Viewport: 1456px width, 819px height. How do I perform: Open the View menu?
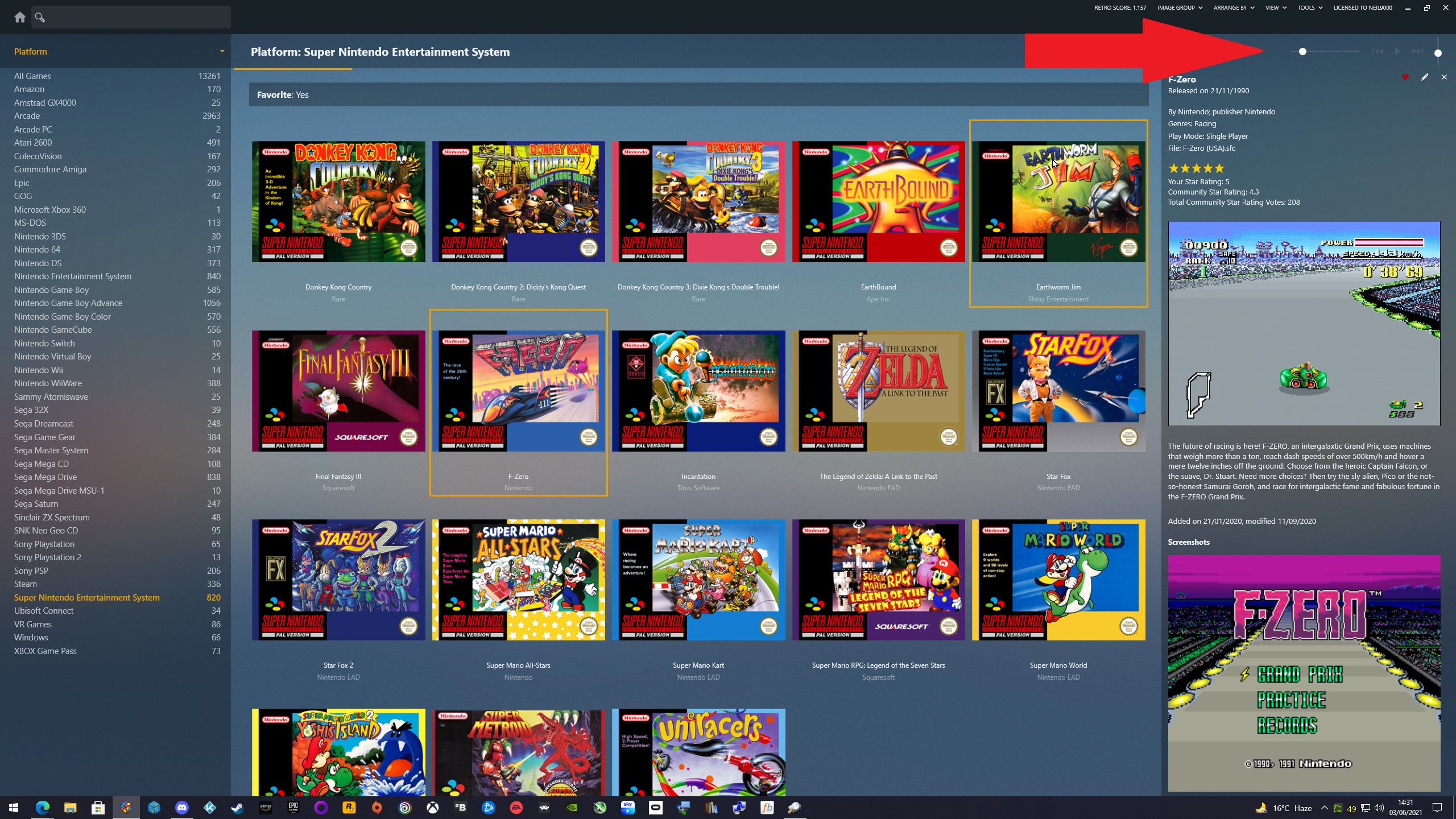[1276, 8]
